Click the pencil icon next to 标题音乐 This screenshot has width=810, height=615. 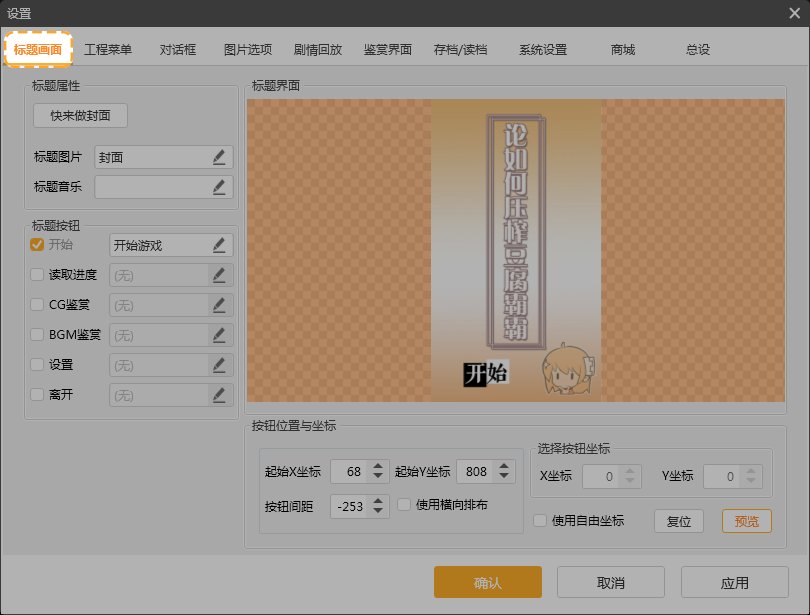pyautogui.click(x=219, y=187)
